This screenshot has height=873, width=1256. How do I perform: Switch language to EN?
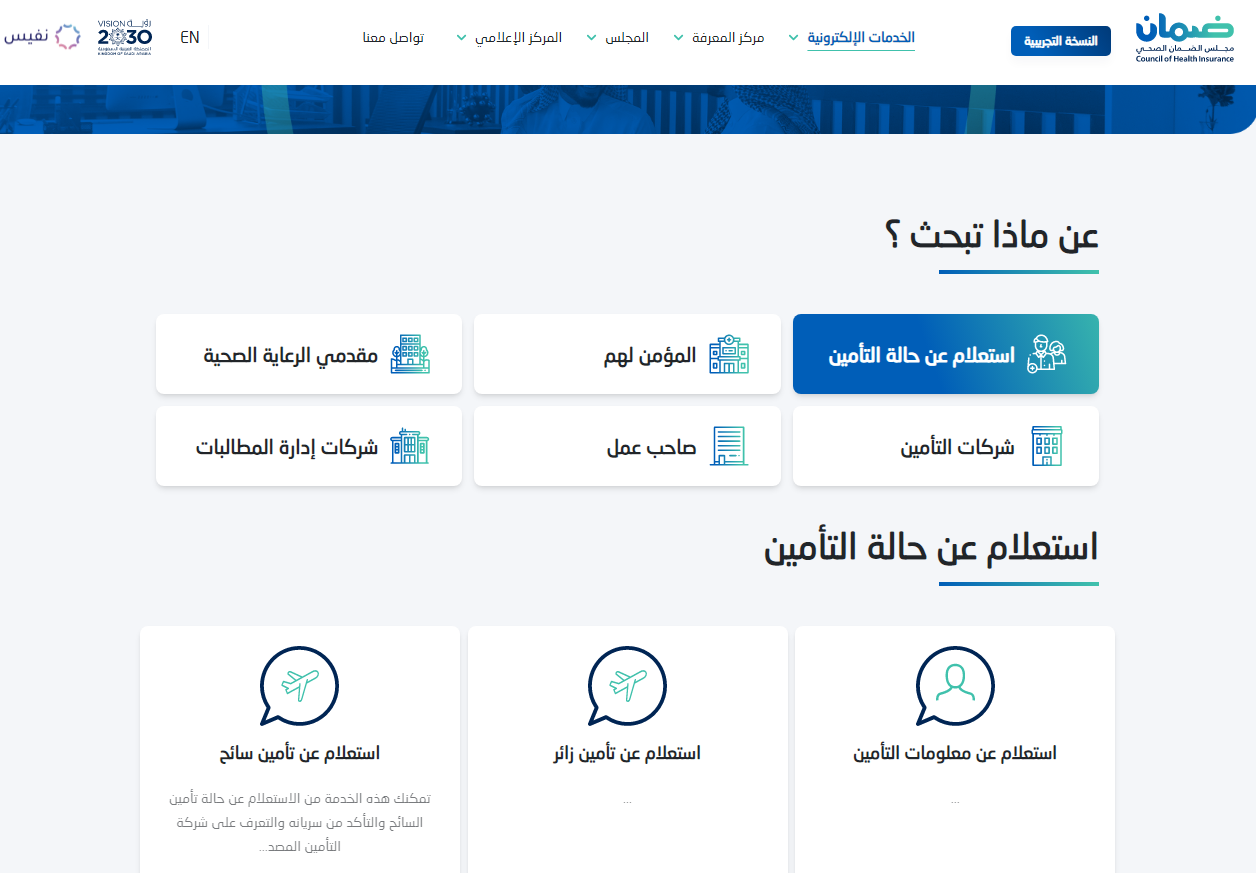190,37
